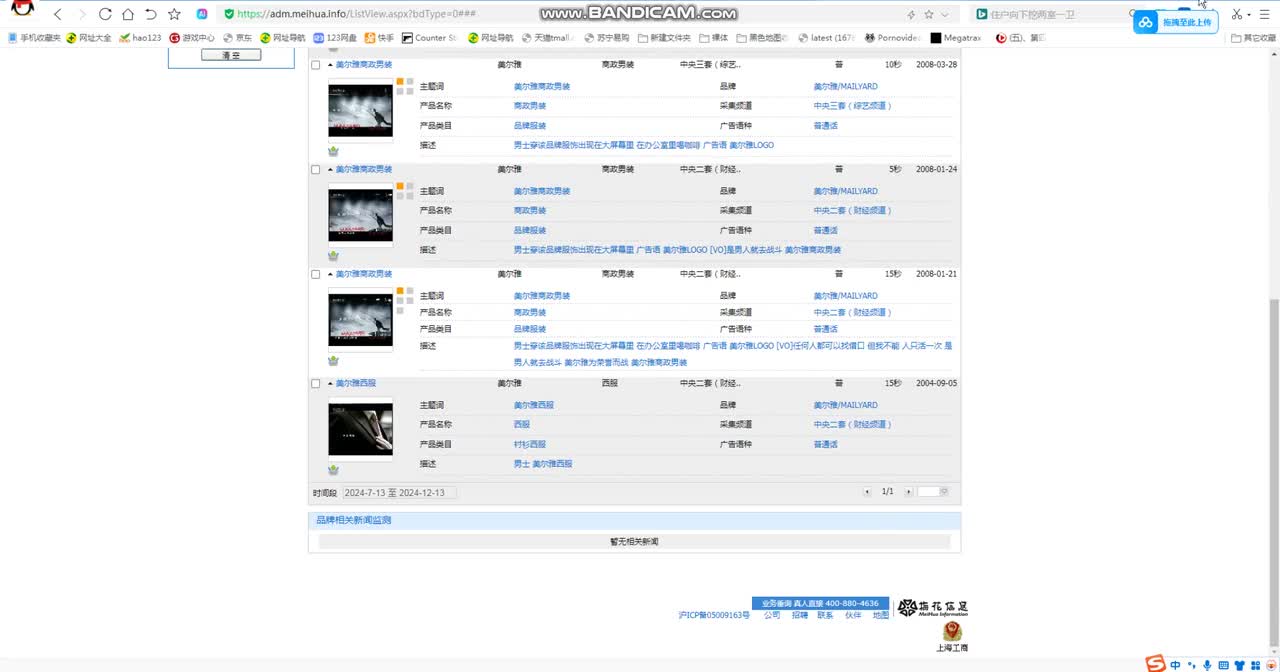This screenshot has width=1280, height=672.
Task: Open the 美尔雅/MAILYARD brand link in first ad
Action: tap(845, 87)
